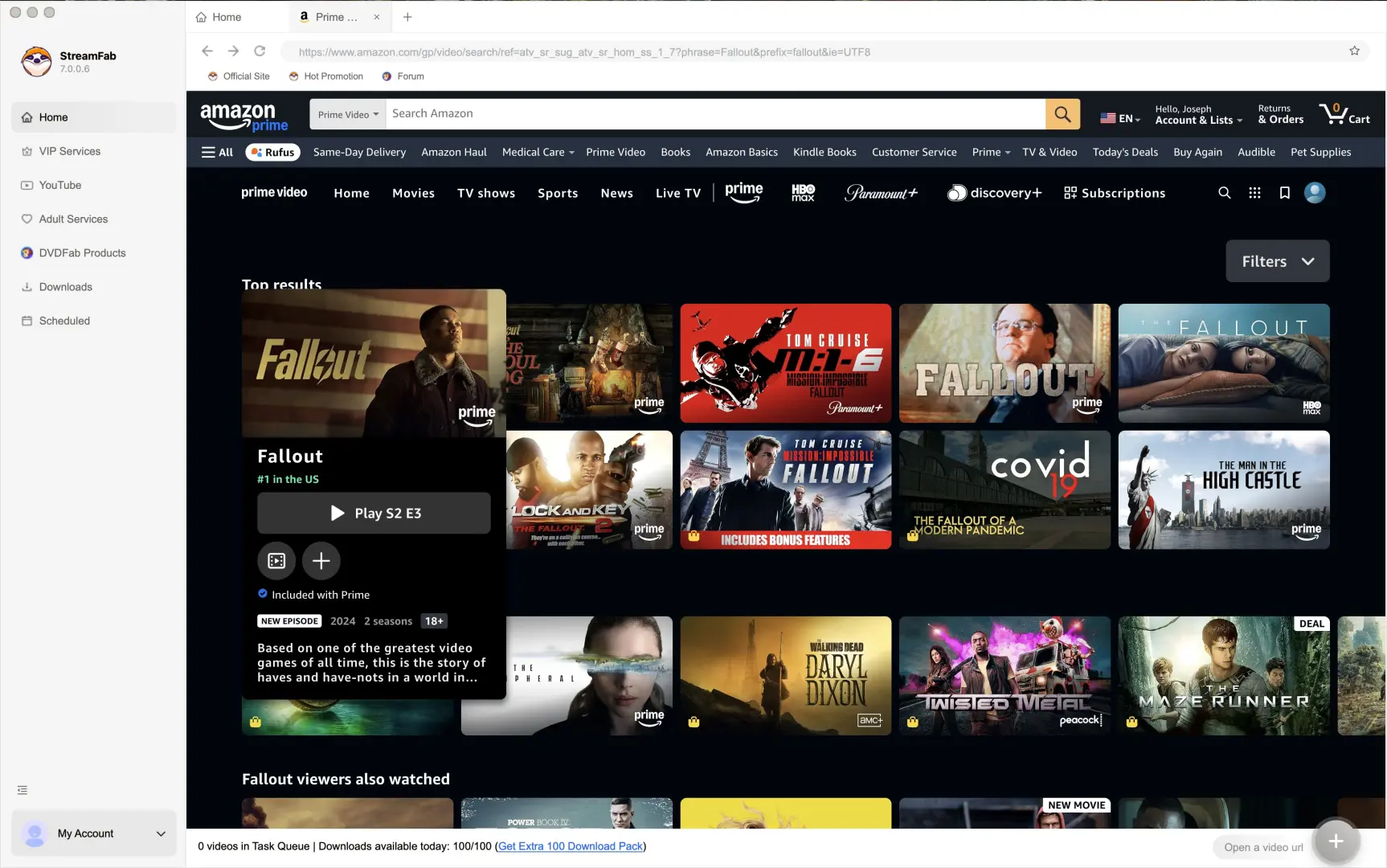Open the Movies tab in Prime Video

coord(413,193)
